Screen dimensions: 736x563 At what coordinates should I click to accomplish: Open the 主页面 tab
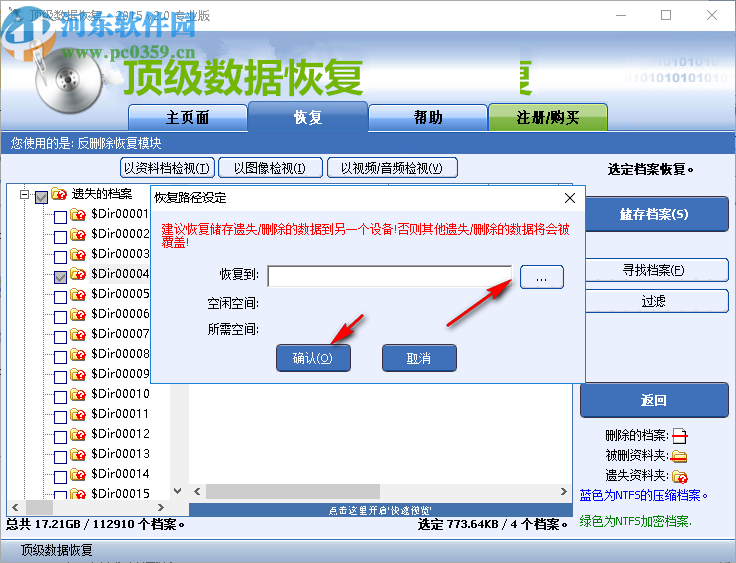(187, 117)
